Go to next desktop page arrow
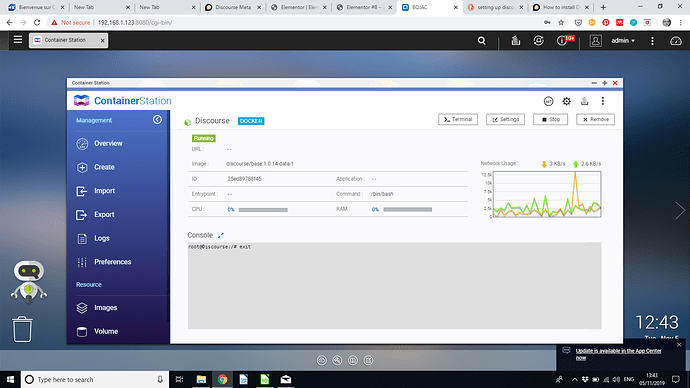 coord(680,210)
